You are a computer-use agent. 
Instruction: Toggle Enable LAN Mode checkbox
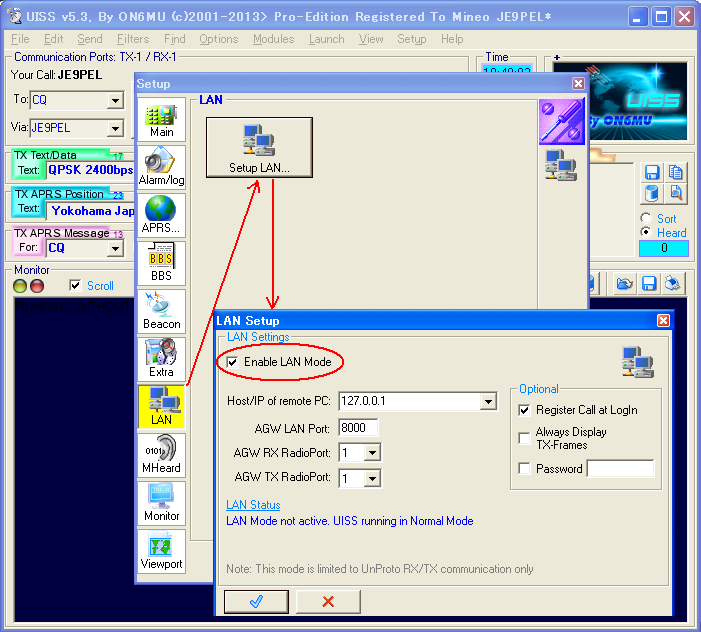click(x=232, y=362)
